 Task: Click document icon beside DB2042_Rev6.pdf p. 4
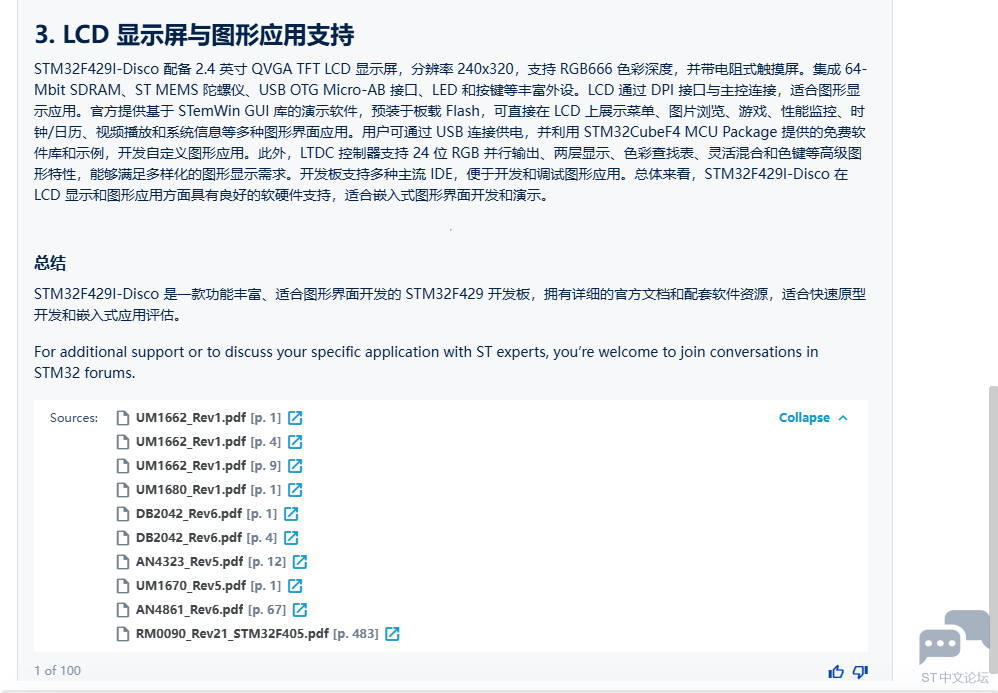[x=123, y=538]
